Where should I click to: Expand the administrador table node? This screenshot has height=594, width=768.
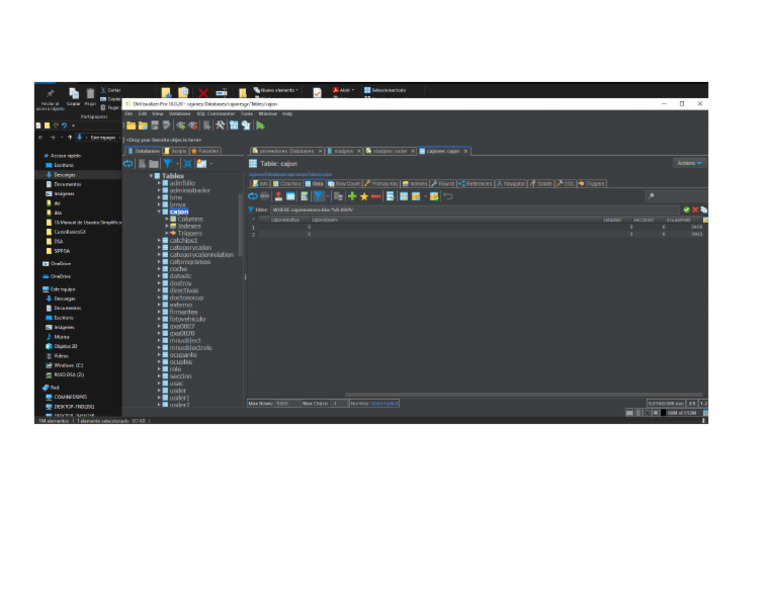pyautogui.click(x=159, y=190)
